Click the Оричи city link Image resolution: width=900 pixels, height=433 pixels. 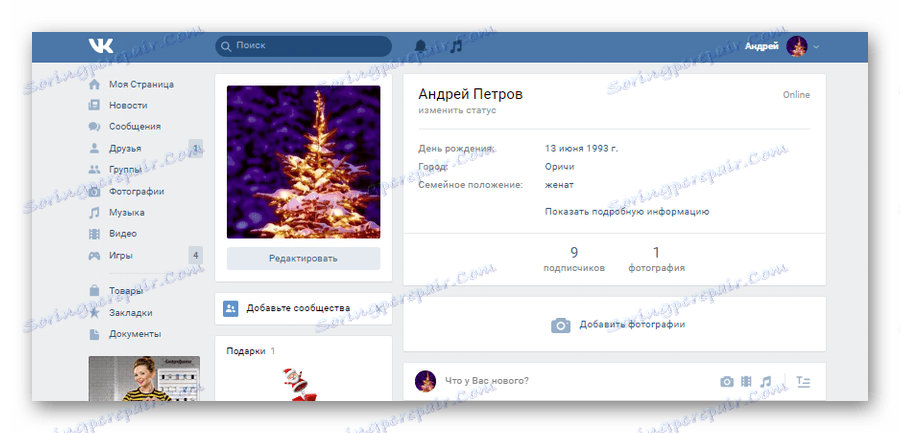point(560,167)
